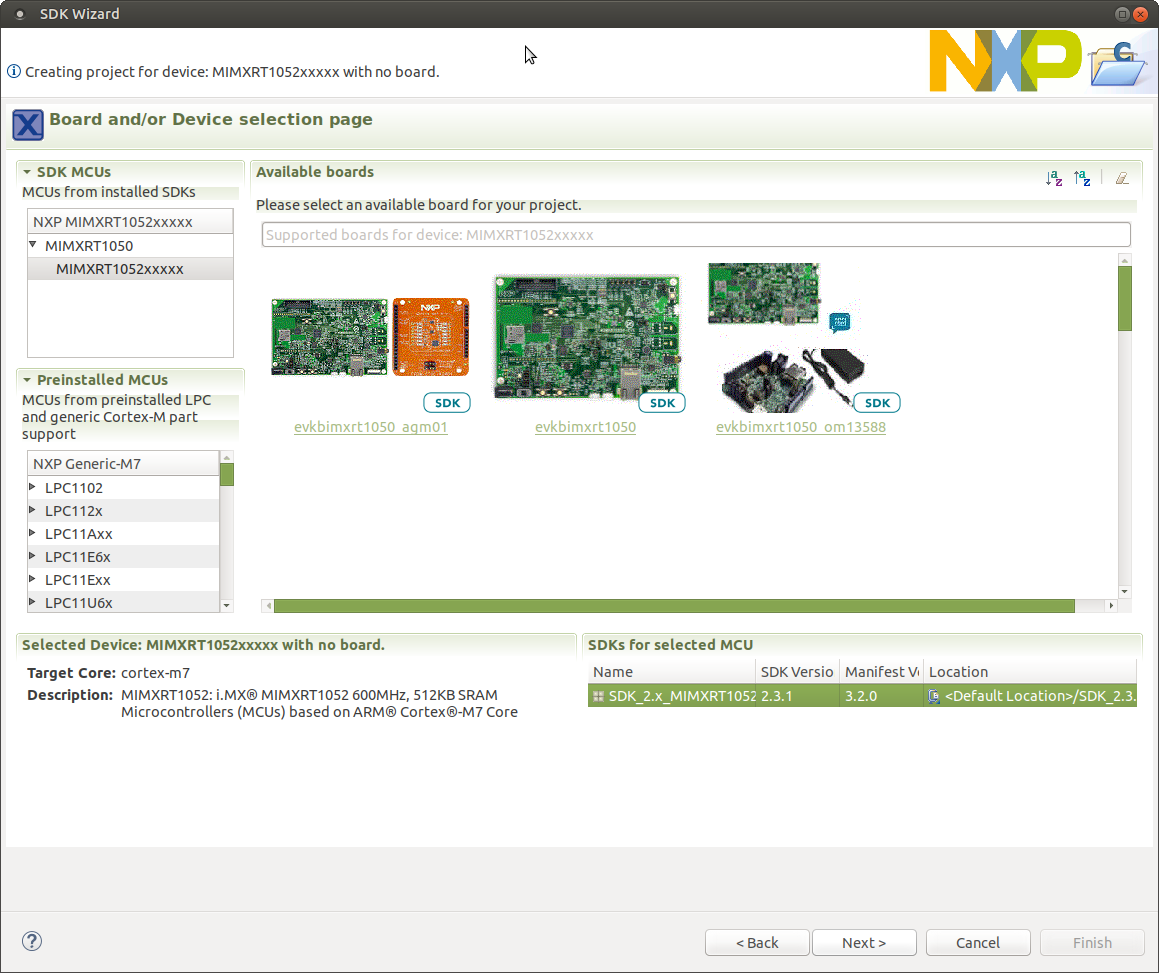Click the SDK badge under evkbimxrt1050_agm01
This screenshot has height=973, width=1159.
[x=447, y=403]
